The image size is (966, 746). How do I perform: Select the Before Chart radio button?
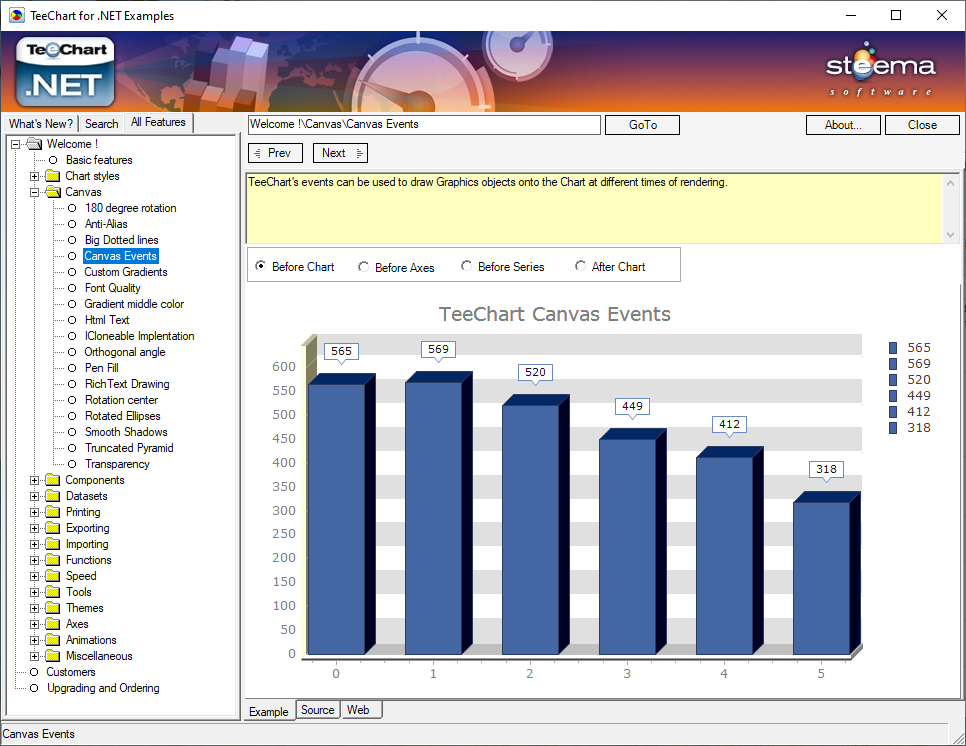(x=261, y=266)
